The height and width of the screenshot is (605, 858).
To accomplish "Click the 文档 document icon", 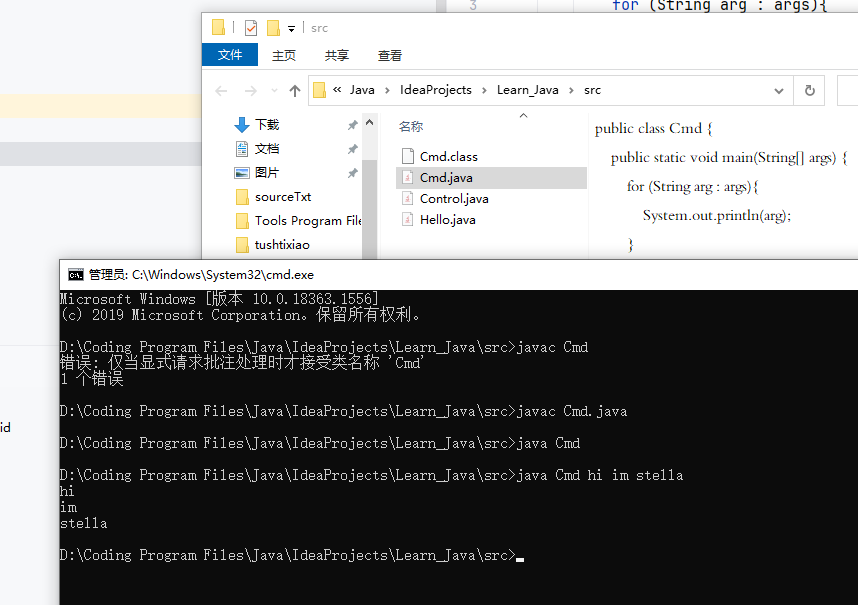I will [x=242, y=149].
